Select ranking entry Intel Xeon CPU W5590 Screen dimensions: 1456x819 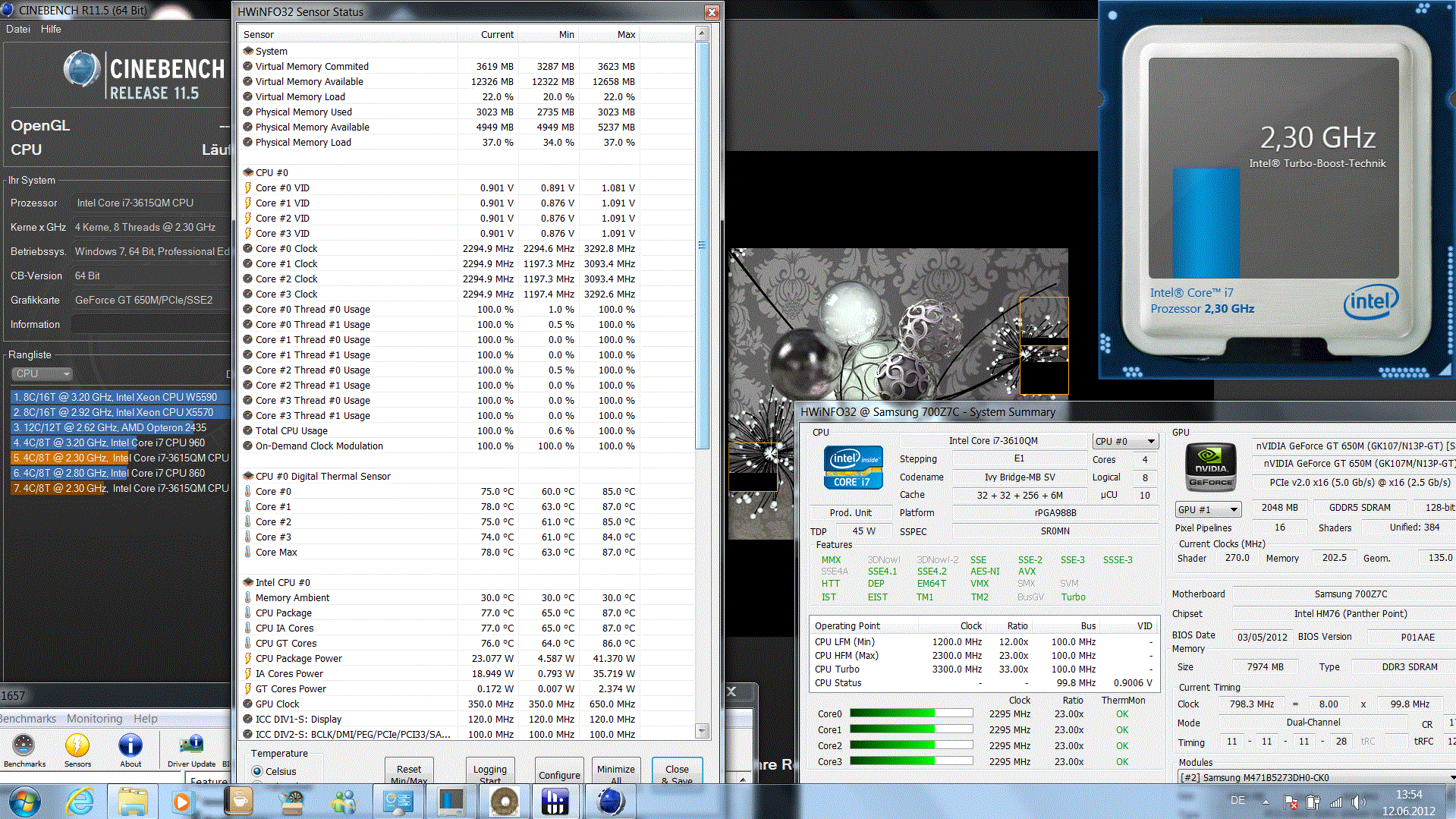coord(120,397)
